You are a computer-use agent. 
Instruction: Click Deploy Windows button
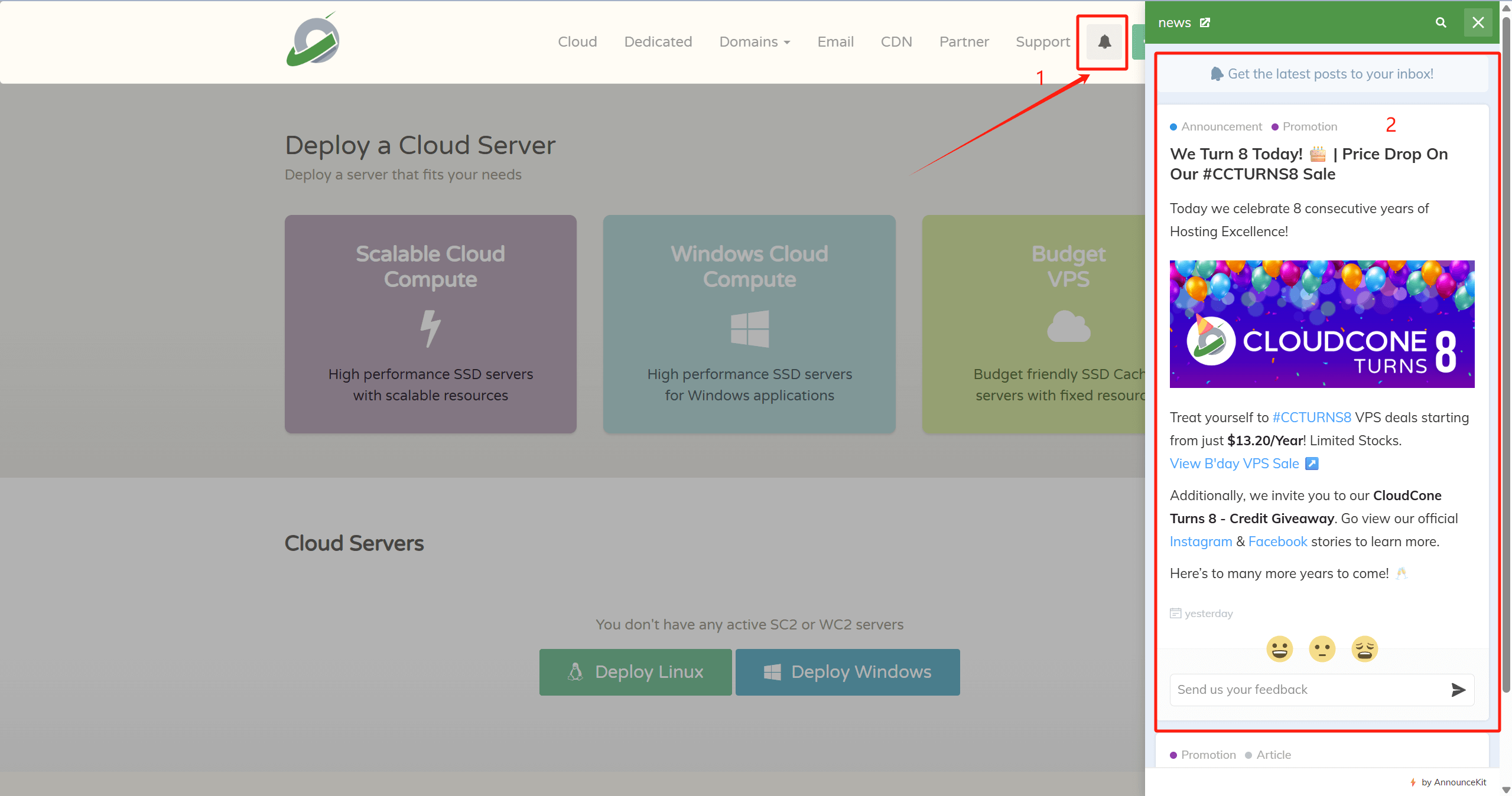(847, 672)
